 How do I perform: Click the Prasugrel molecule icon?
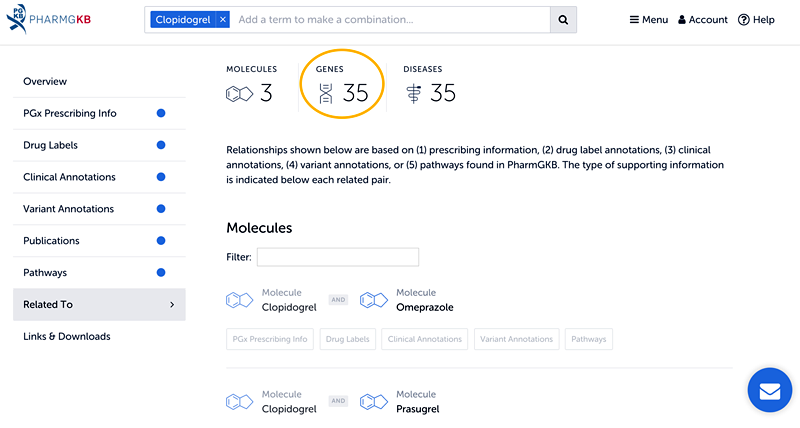(373, 402)
